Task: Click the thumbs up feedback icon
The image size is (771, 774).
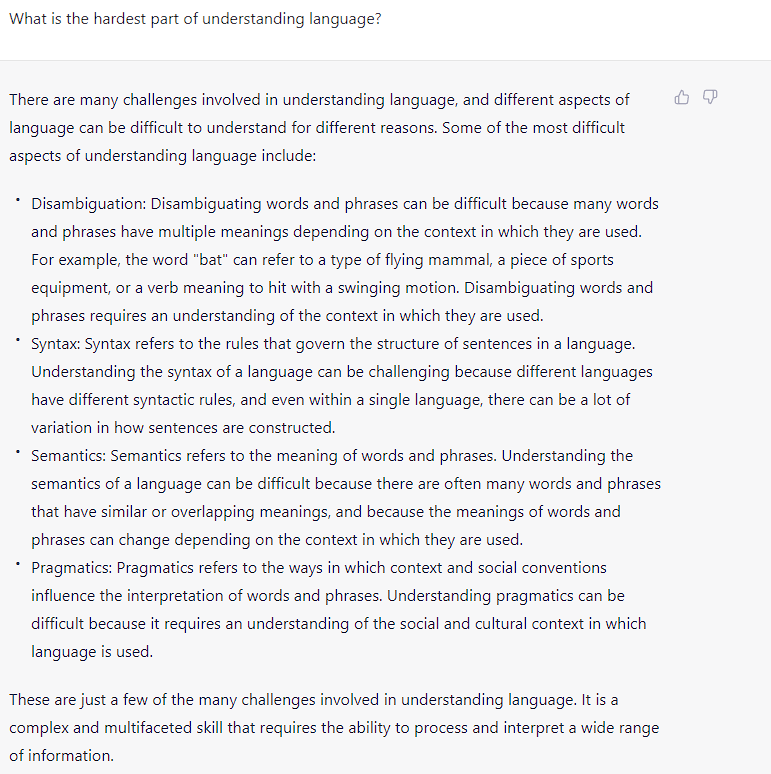Action: point(682,98)
